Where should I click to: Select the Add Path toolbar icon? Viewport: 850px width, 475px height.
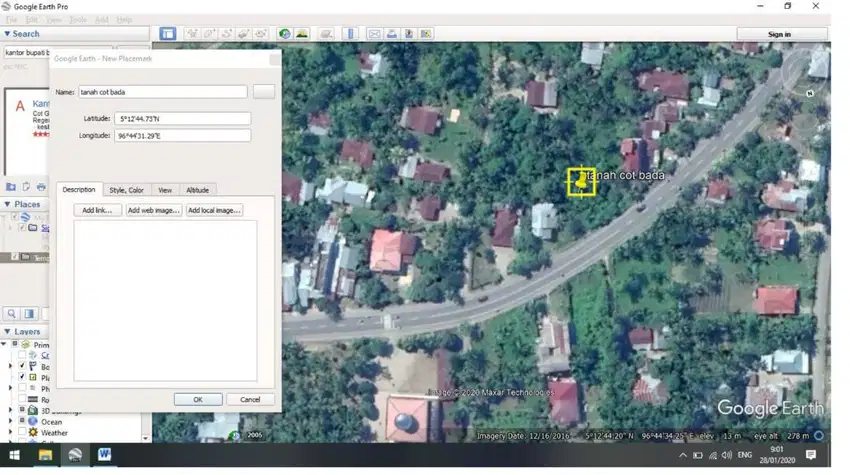click(227, 34)
